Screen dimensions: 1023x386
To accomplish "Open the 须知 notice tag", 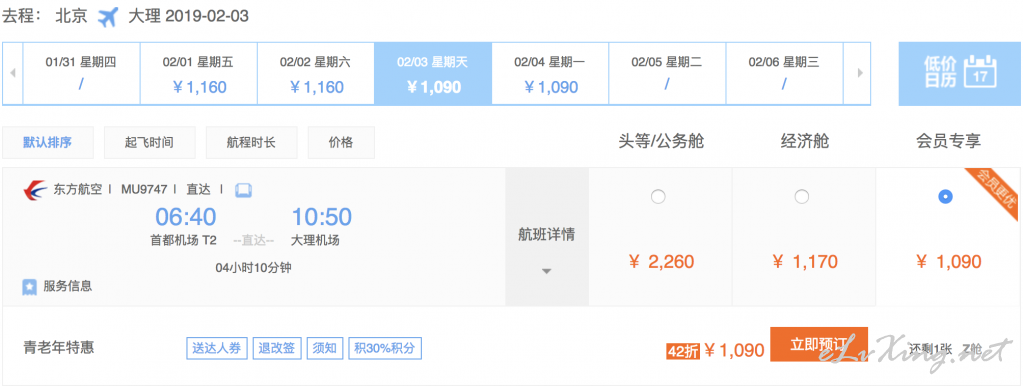I will tap(324, 348).
